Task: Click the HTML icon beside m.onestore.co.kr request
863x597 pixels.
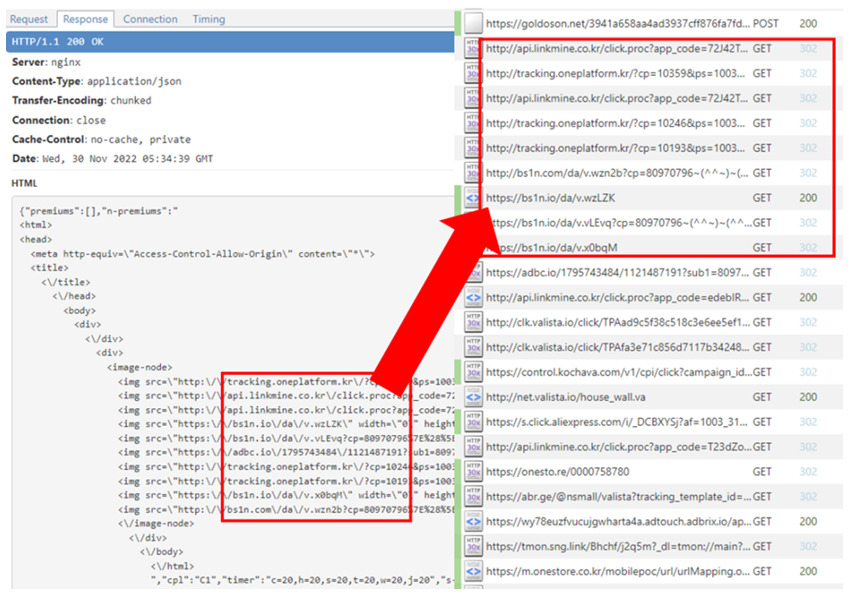Action: [472, 571]
